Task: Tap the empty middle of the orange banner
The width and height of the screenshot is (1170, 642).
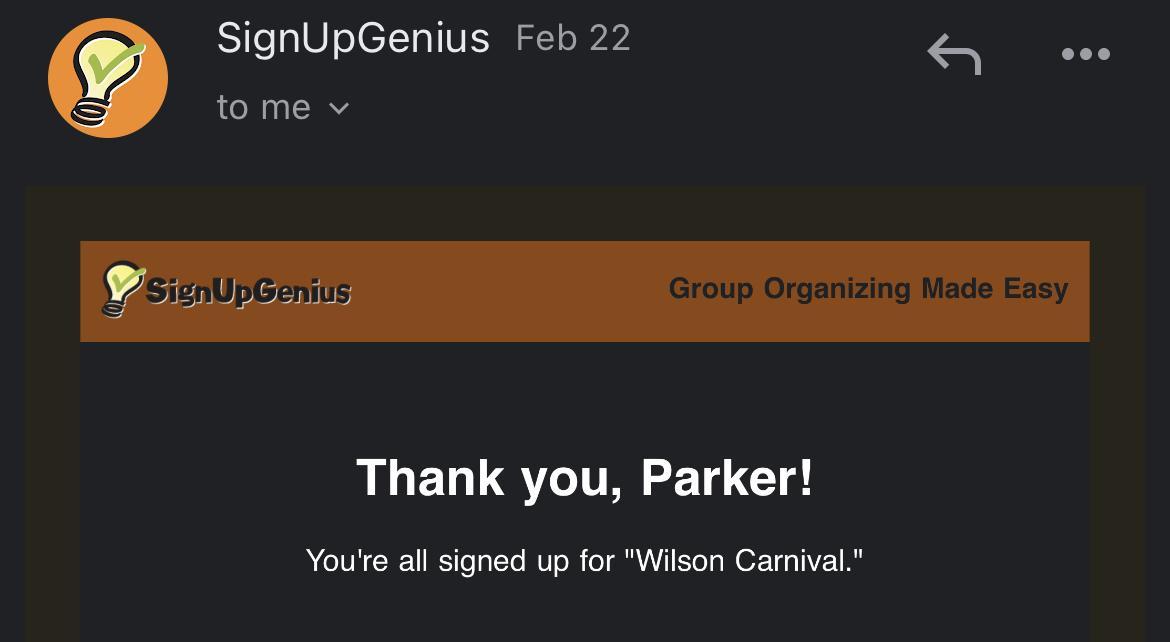Action: 510,291
